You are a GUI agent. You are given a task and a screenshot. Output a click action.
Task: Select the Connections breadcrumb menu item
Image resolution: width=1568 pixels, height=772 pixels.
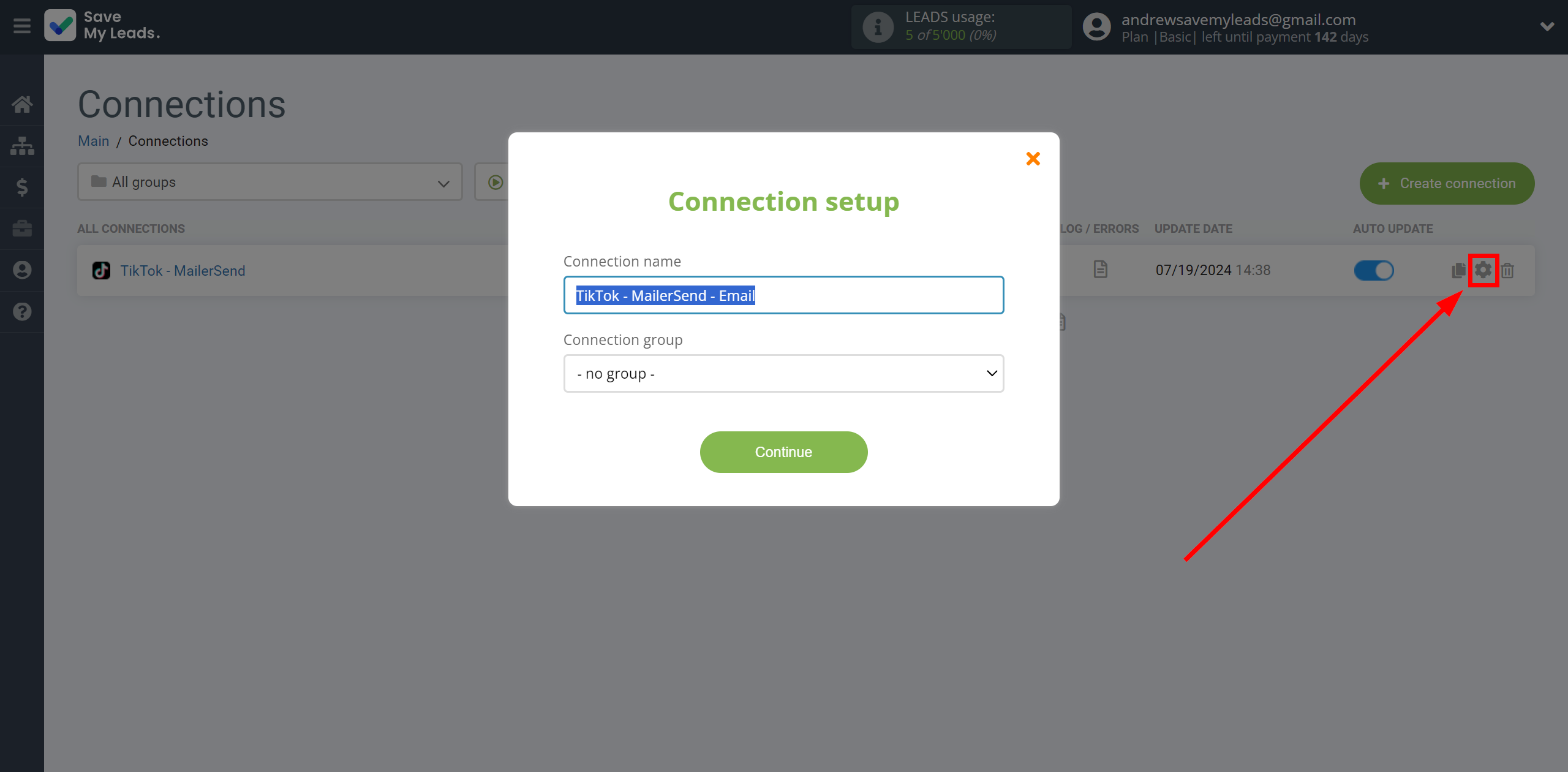click(x=168, y=141)
